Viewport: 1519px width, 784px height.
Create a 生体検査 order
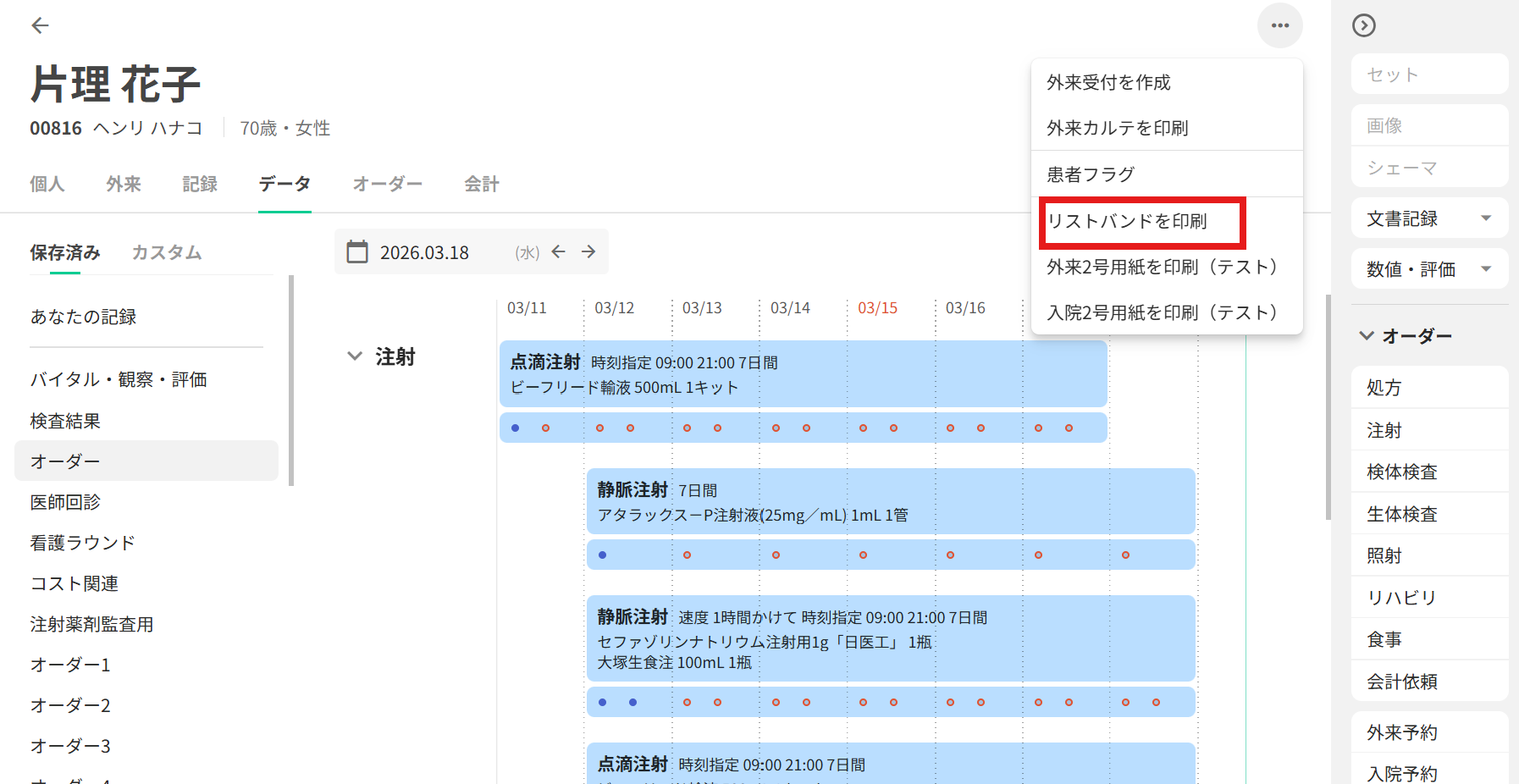(x=1430, y=514)
